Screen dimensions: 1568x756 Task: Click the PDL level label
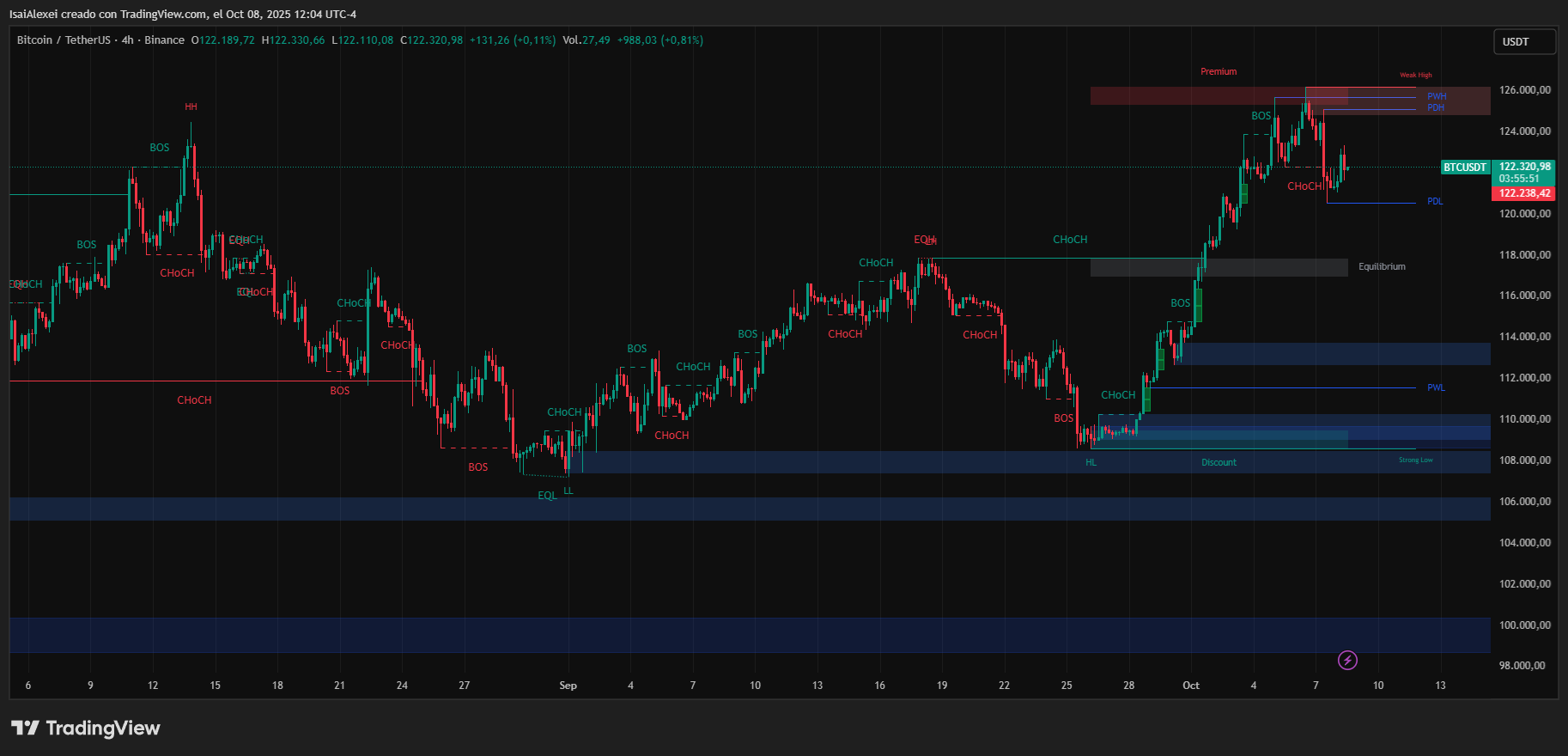click(x=1435, y=202)
